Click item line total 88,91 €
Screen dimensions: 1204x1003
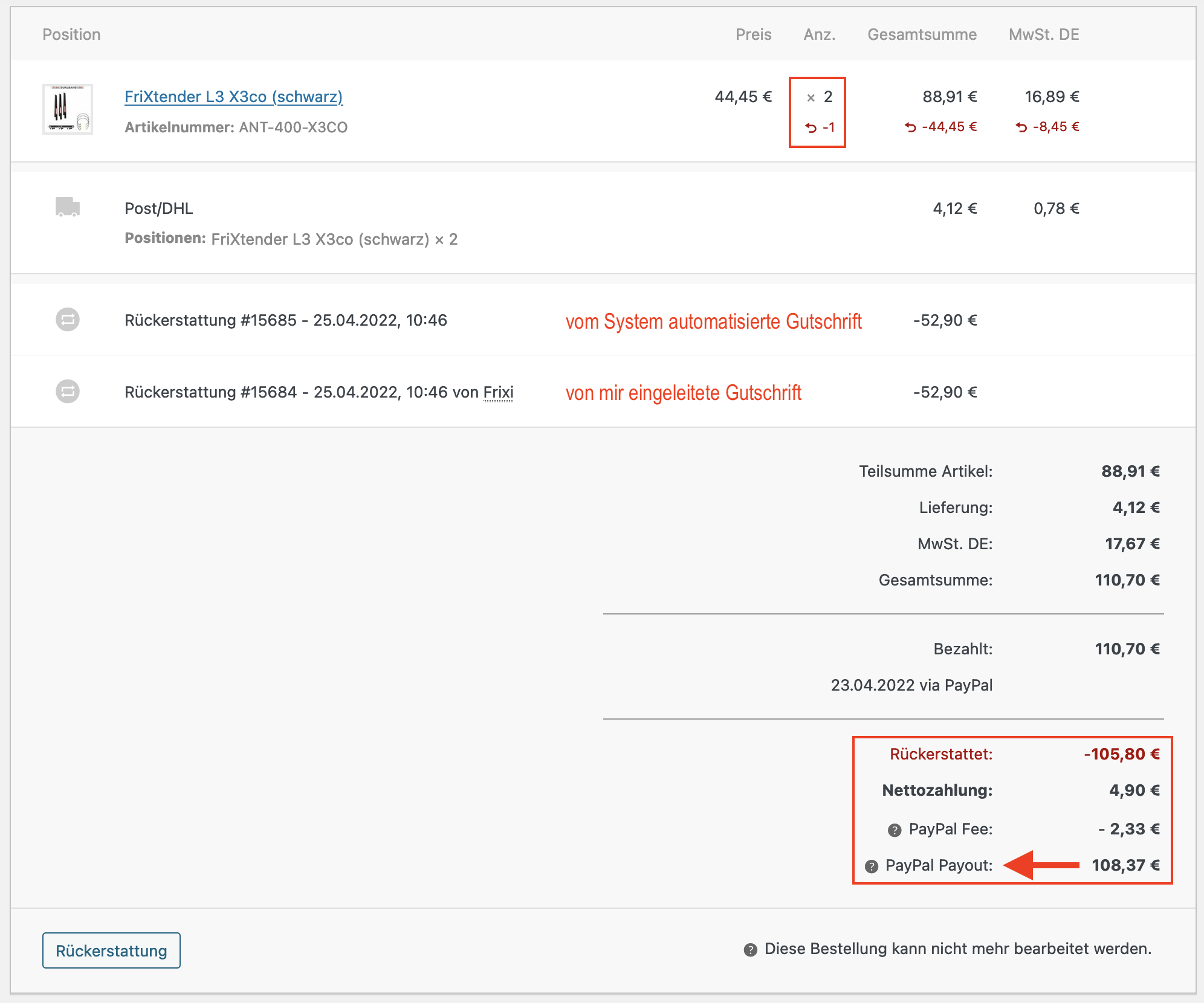click(950, 97)
